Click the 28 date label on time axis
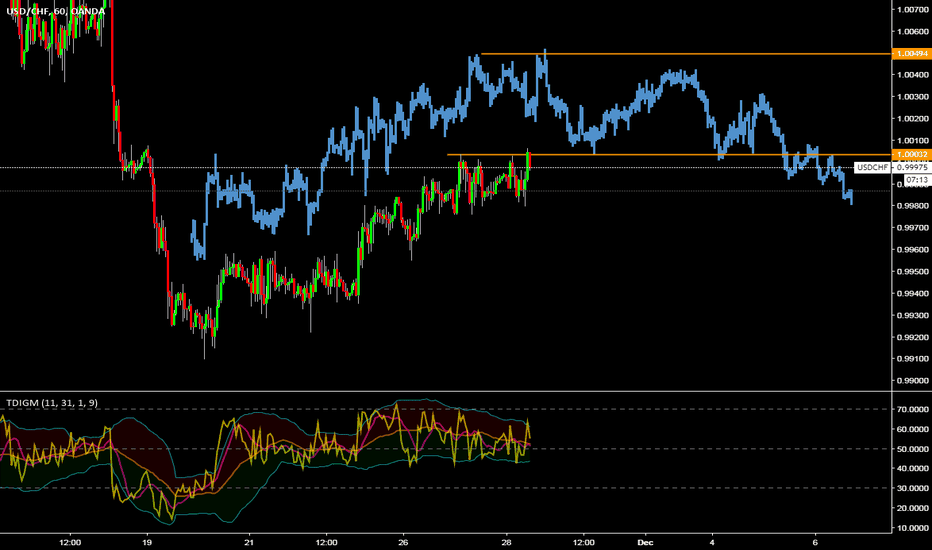The width and height of the screenshot is (932, 550). coord(506,542)
